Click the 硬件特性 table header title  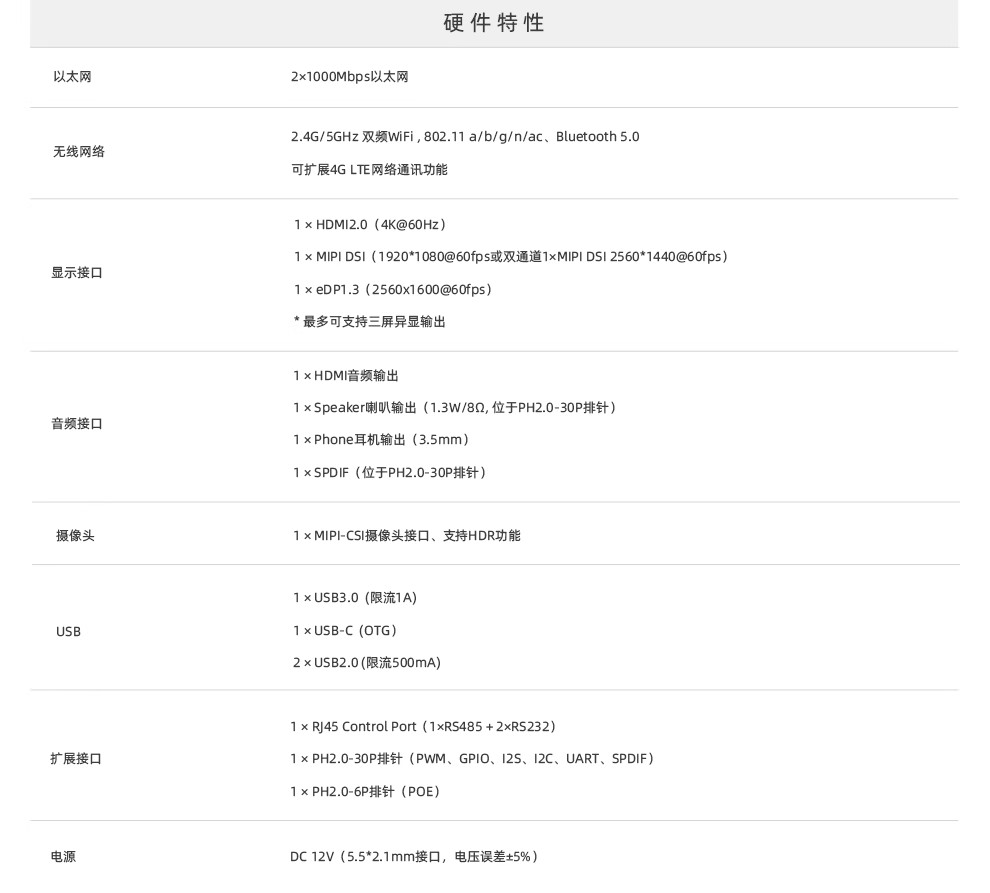coord(494,23)
